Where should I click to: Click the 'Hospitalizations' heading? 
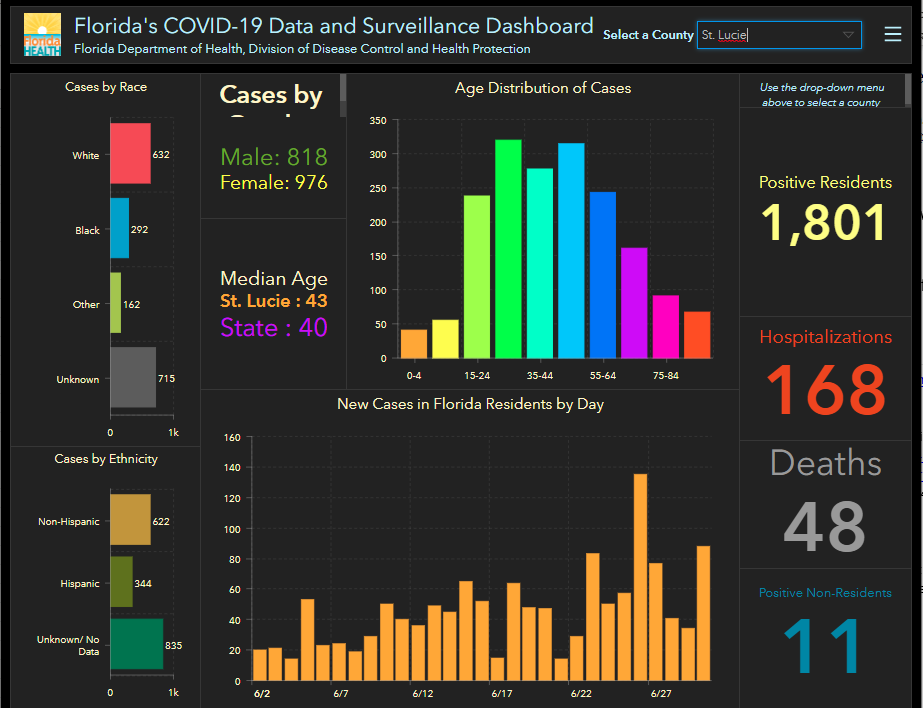coord(825,337)
